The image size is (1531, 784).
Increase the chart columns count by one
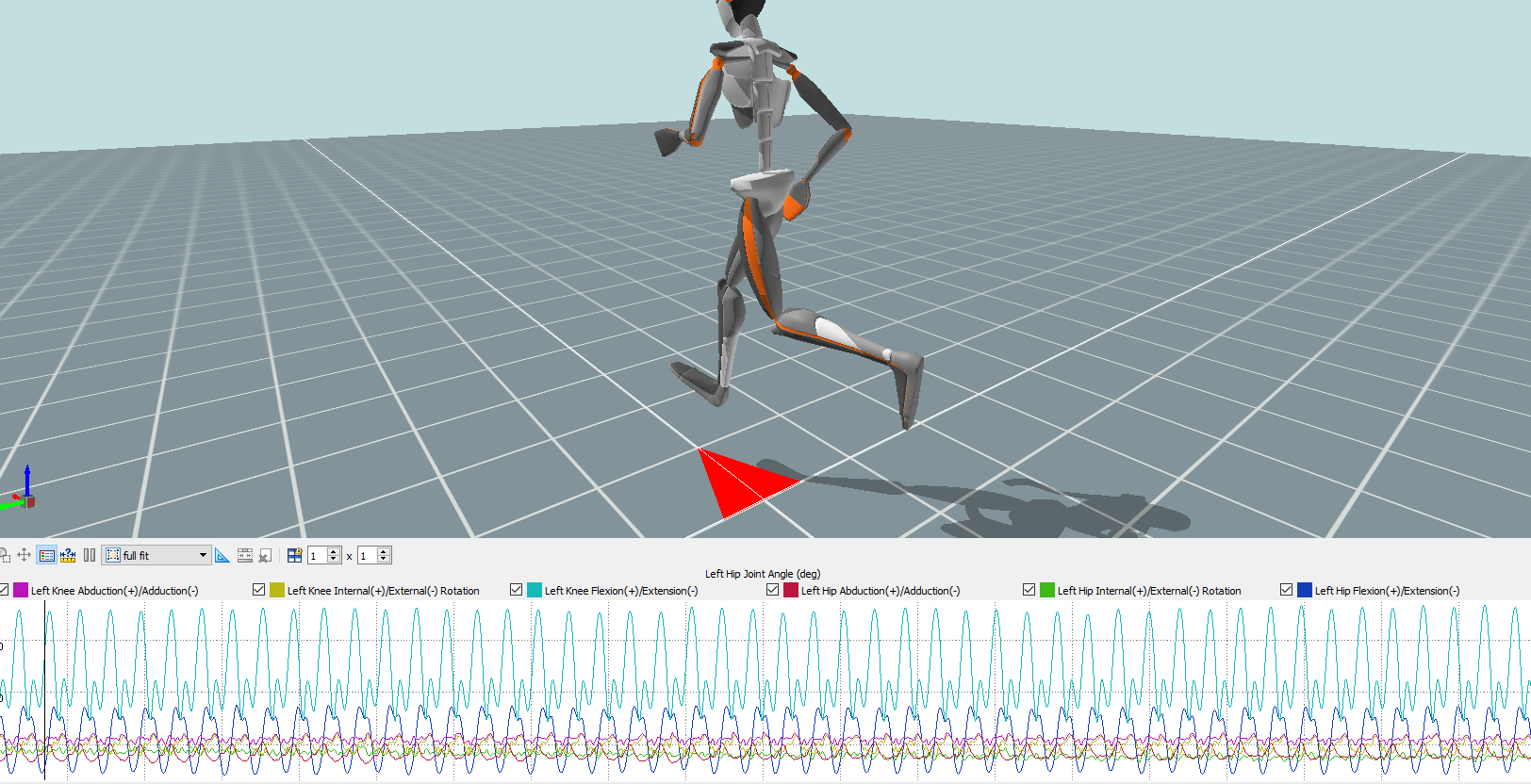click(384, 551)
